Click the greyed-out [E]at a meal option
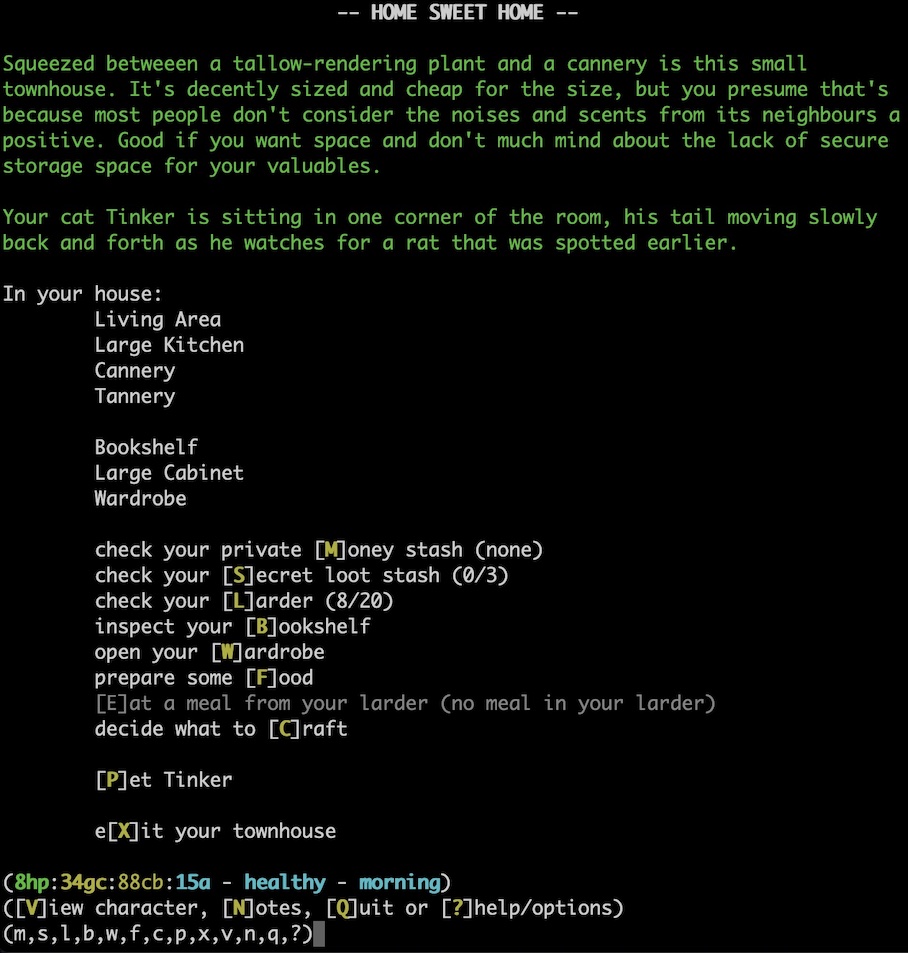Viewport: 908px width, 953px height. (x=405, y=703)
